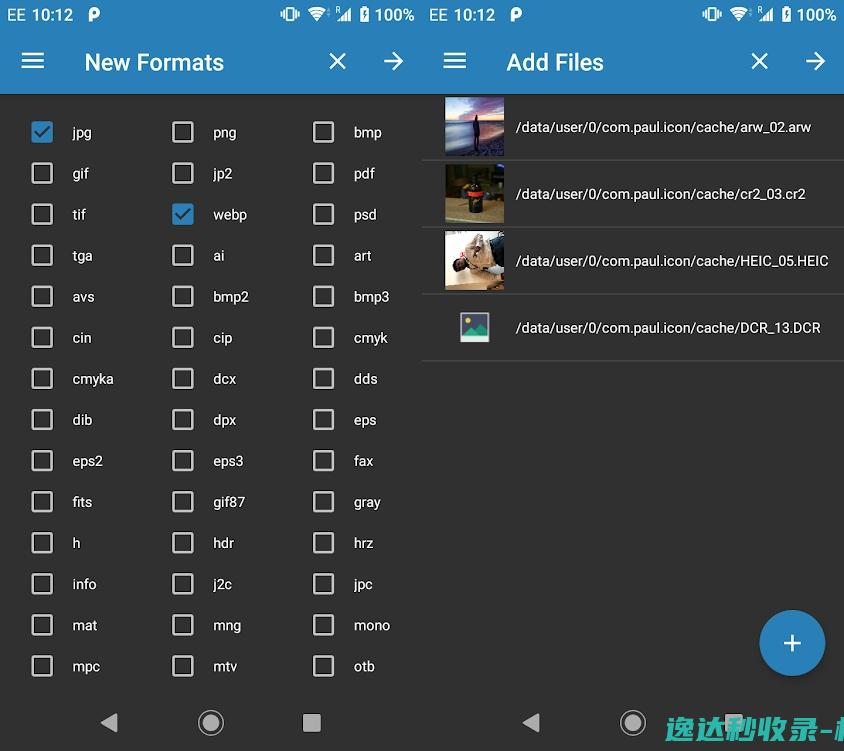Check the gray format box
The width and height of the screenshot is (844, 751).
[323, 502]
